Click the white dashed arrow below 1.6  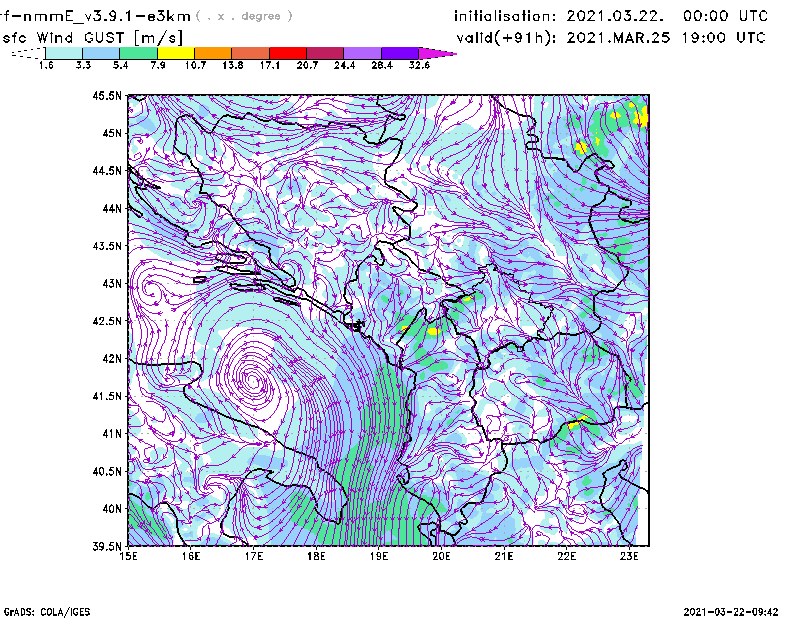(x=28, y=53)
